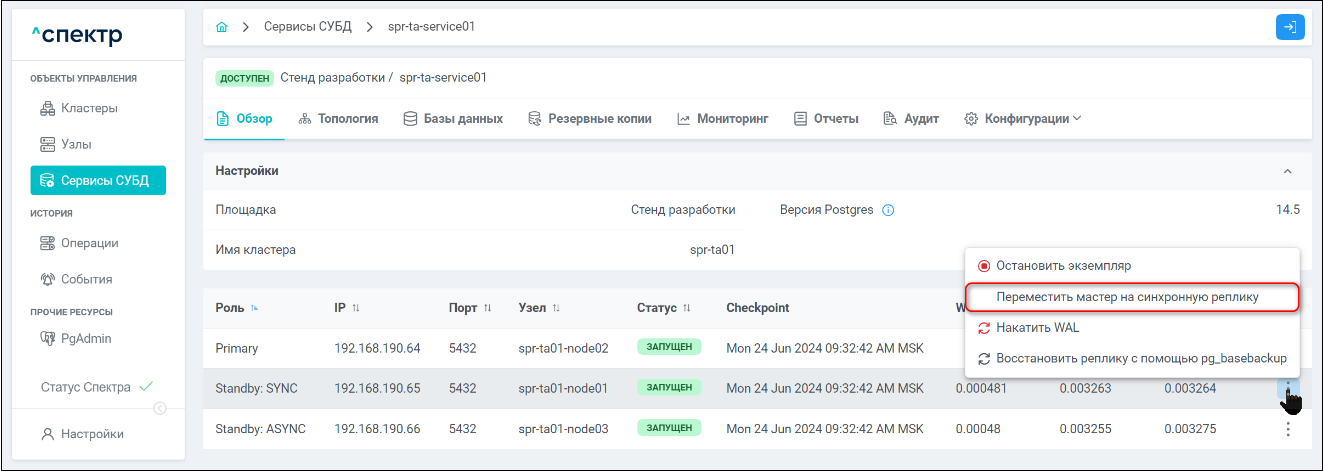
Task: Sort the table by Role column
Action: [x=254, y=308]
